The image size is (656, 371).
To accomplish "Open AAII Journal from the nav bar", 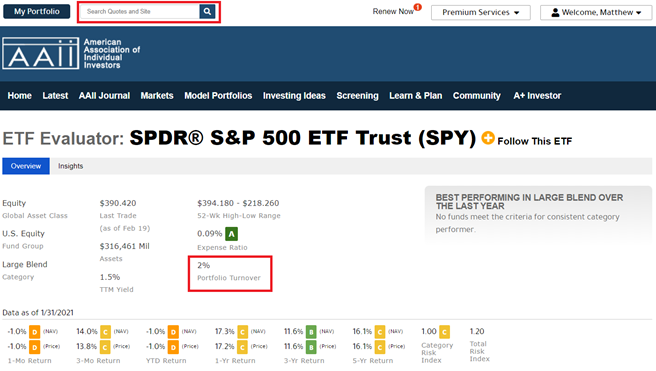I will pyautogui.click(x=104, y=96).
